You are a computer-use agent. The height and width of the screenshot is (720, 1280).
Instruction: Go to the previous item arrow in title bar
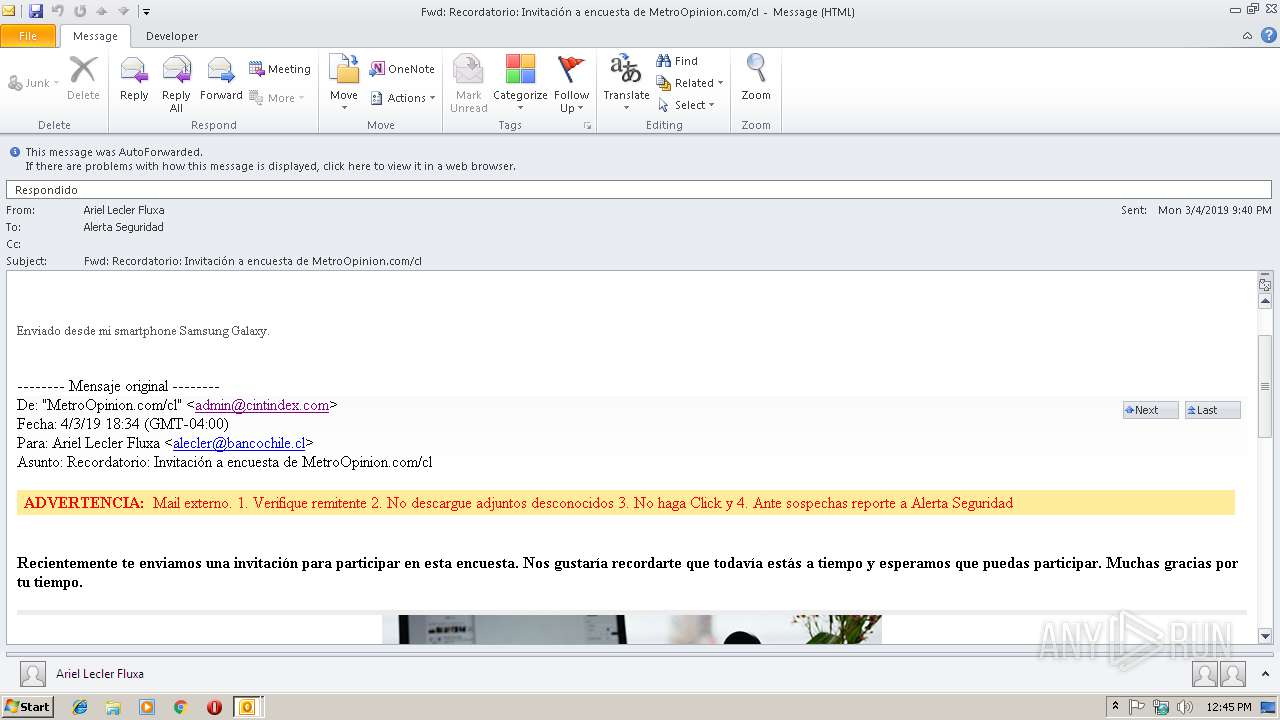coord(102,12)
